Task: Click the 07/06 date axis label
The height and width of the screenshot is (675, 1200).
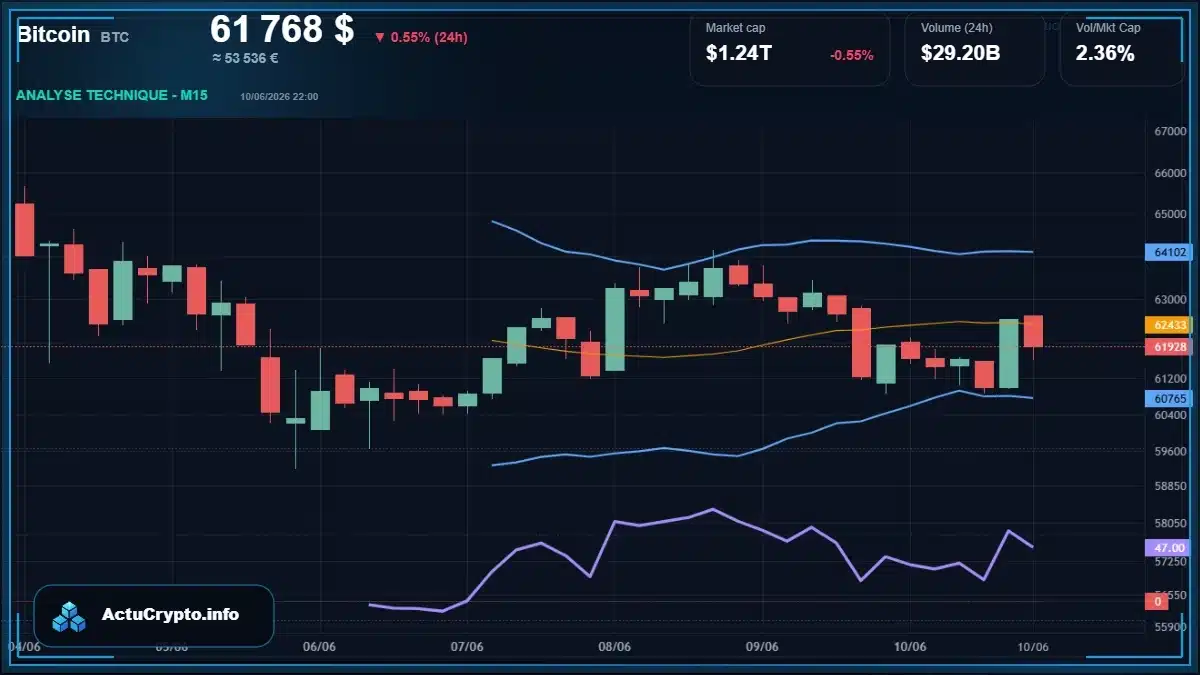Action: pyautogui.click(x=467, y=647)
